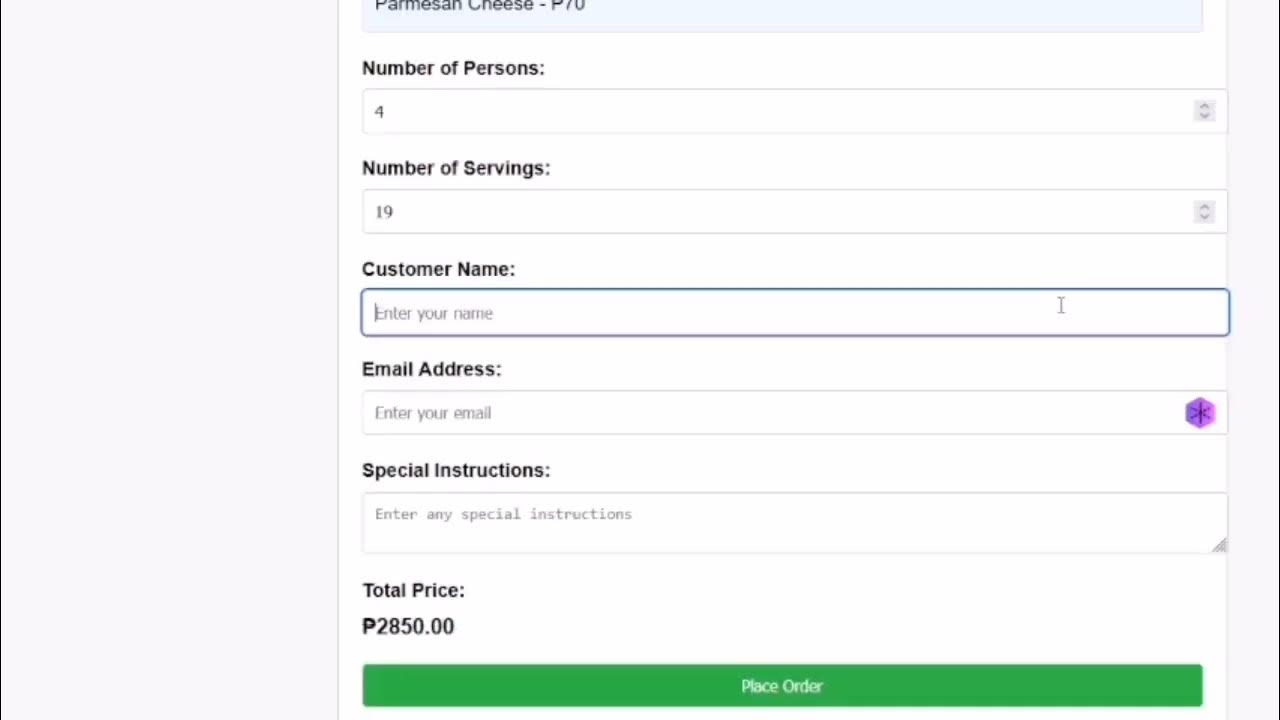
Task: Click the "Number of Servings:" label
Action: coord(456,168)
